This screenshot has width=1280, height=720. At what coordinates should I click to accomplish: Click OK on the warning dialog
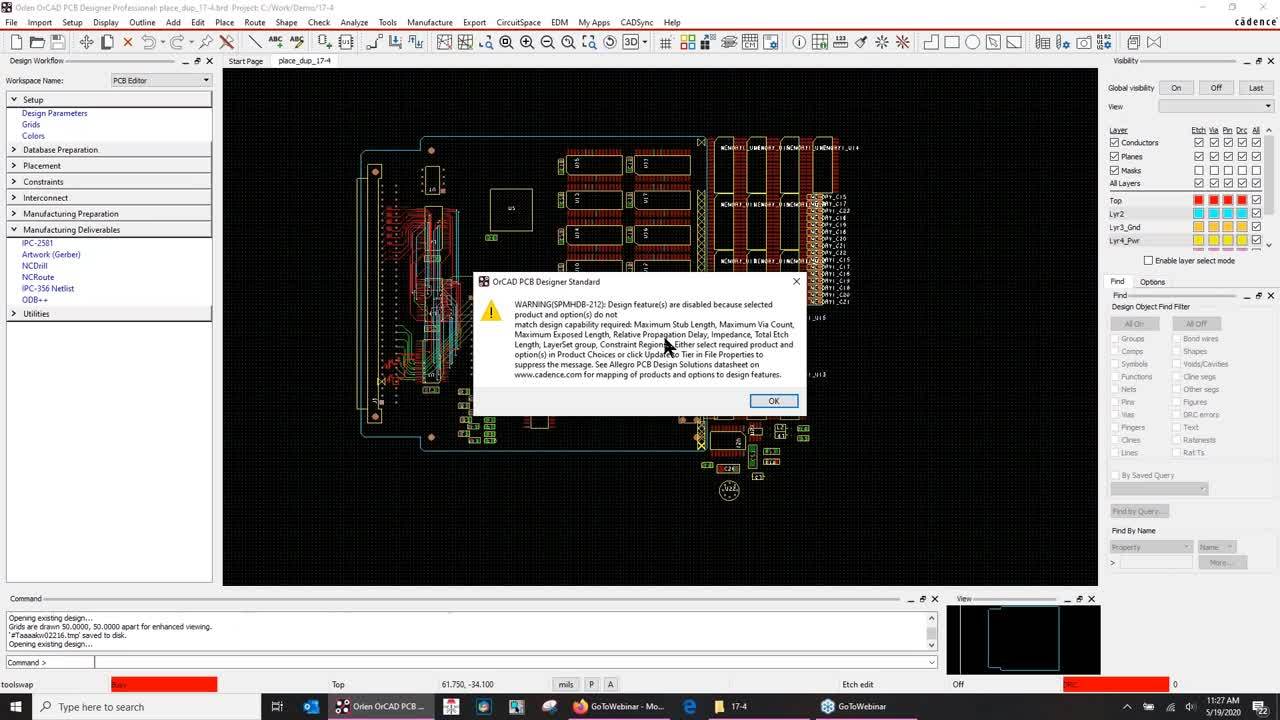pyautogui.click(x=773, y=400)
